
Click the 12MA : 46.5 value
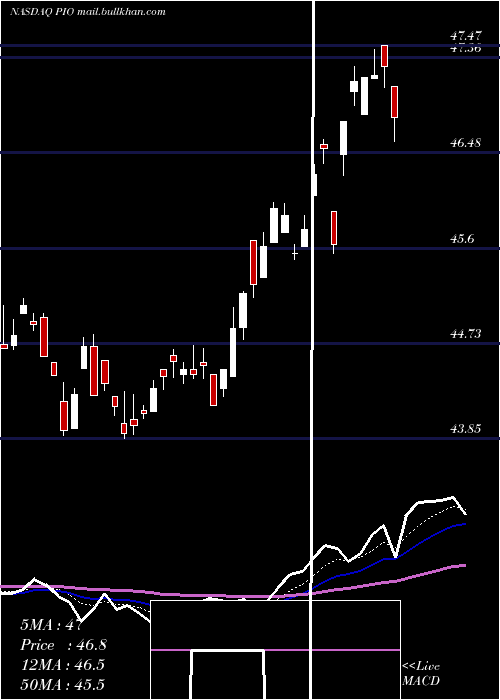click(x=62, y=665)
